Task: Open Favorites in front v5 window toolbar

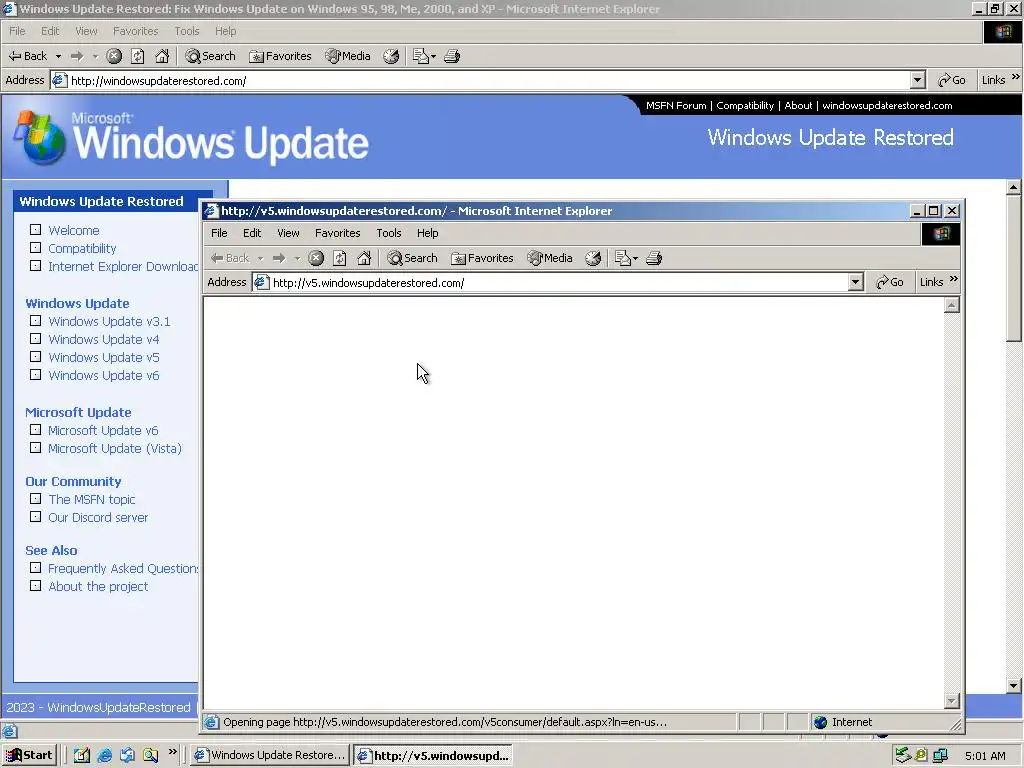Action: [x=482, y=258]
